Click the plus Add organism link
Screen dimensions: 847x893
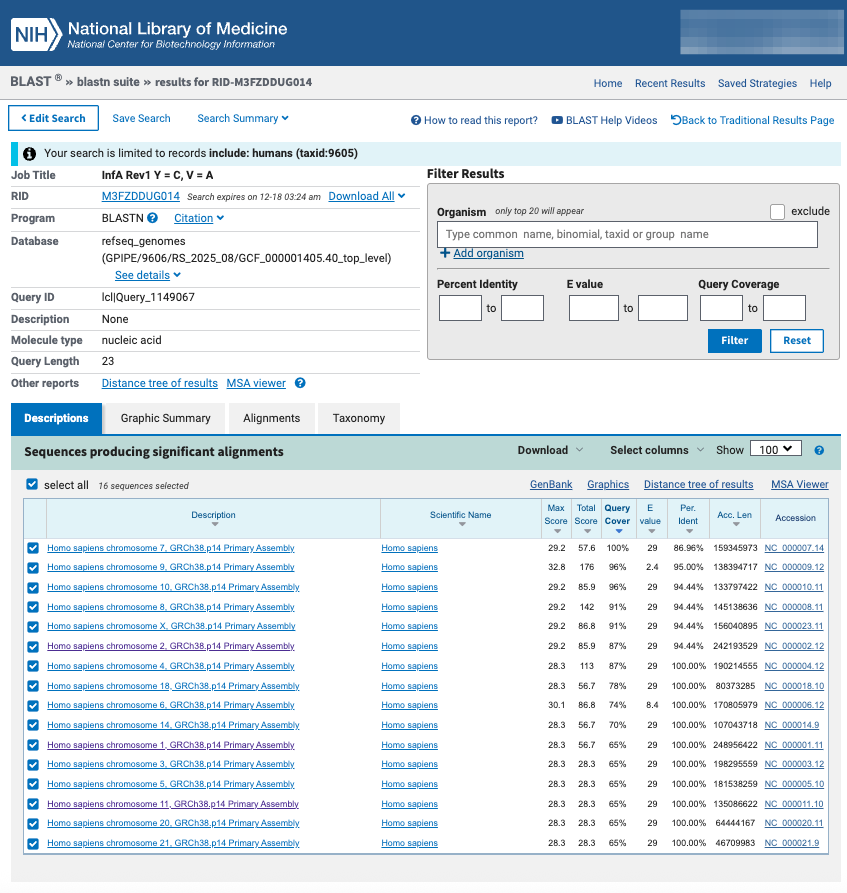(x=481, y=253)
